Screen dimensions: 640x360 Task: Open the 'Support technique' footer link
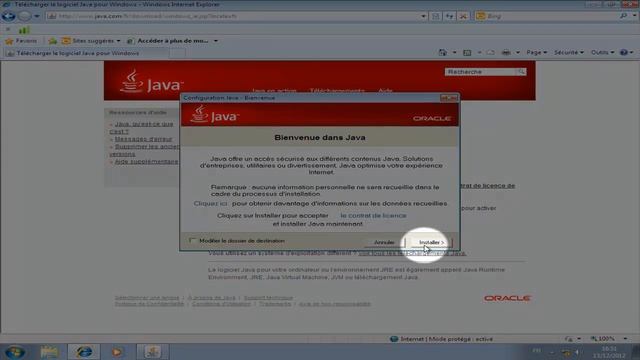(x=268, y=298)
